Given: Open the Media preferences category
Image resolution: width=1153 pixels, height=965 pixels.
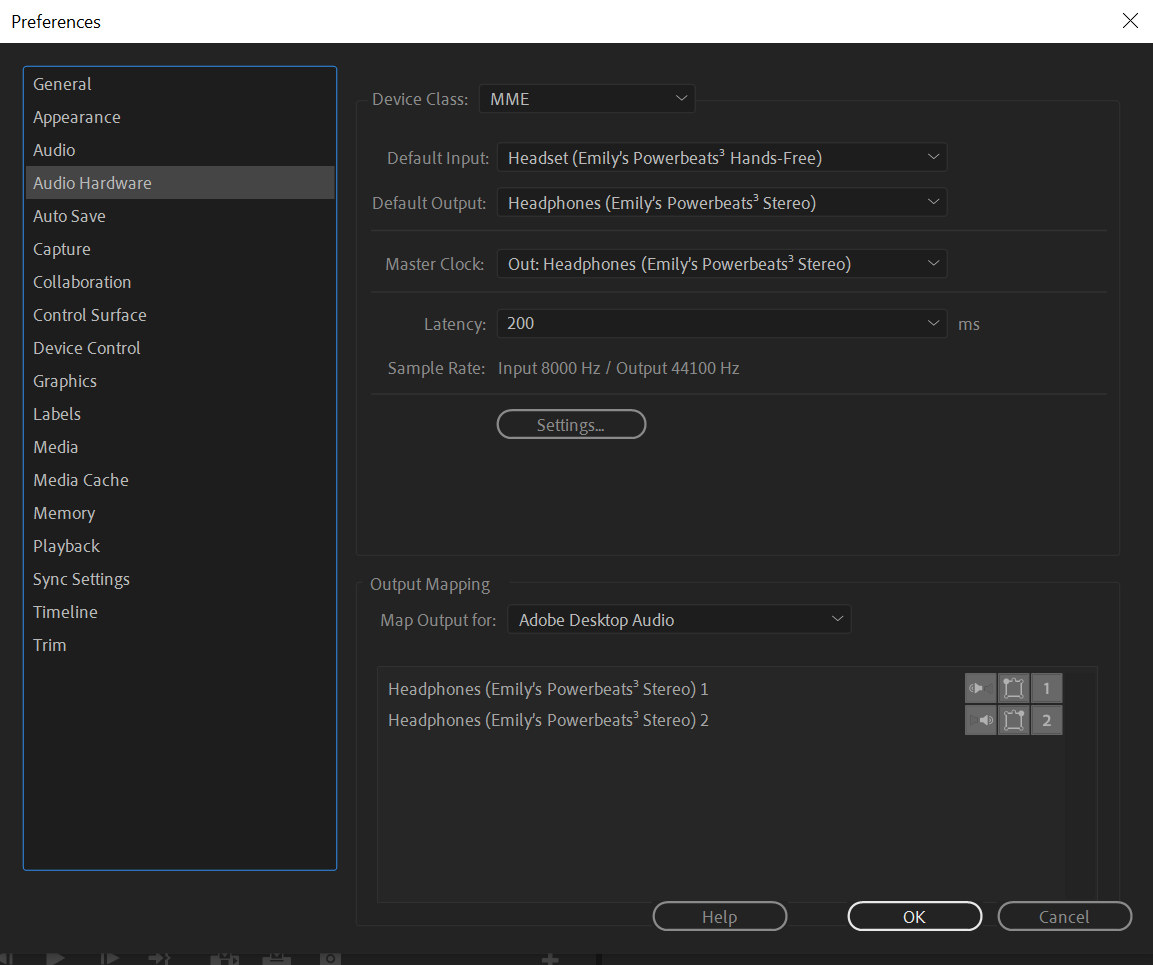Looking at the screenshot, I should (x=180, y=446).
